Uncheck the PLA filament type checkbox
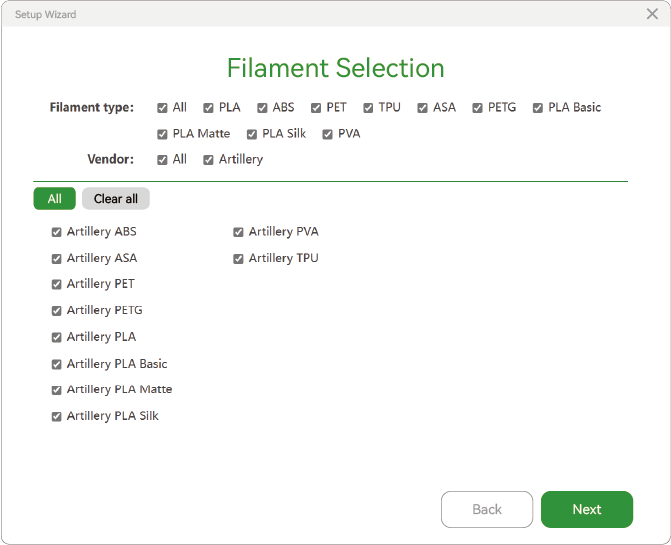Image resolution: width=671 pixels, height=545 pixels. coord(208,108)
